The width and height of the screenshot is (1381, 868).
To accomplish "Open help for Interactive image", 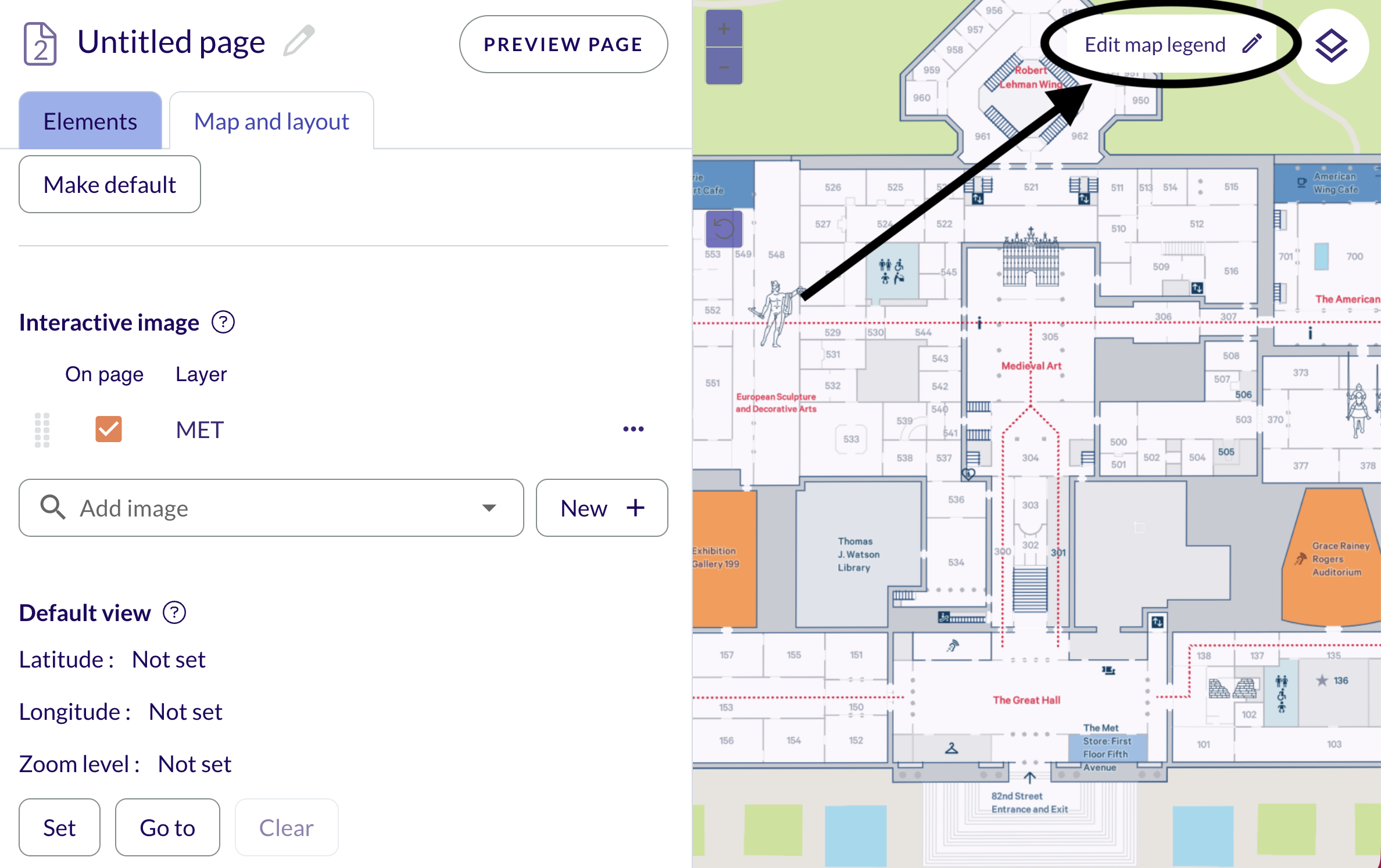I will click(223, 322).
